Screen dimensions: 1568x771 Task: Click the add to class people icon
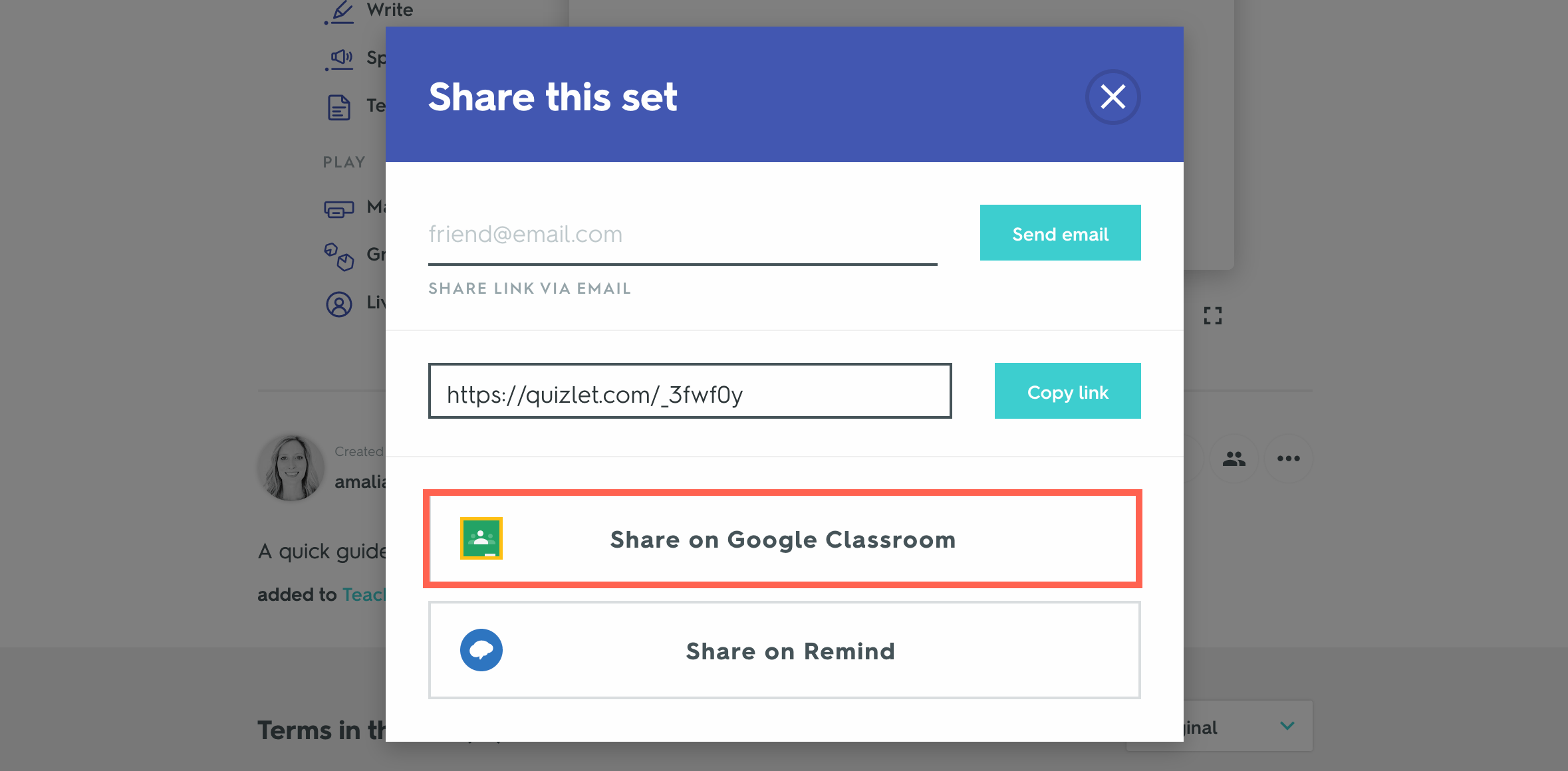point(1234,459)
